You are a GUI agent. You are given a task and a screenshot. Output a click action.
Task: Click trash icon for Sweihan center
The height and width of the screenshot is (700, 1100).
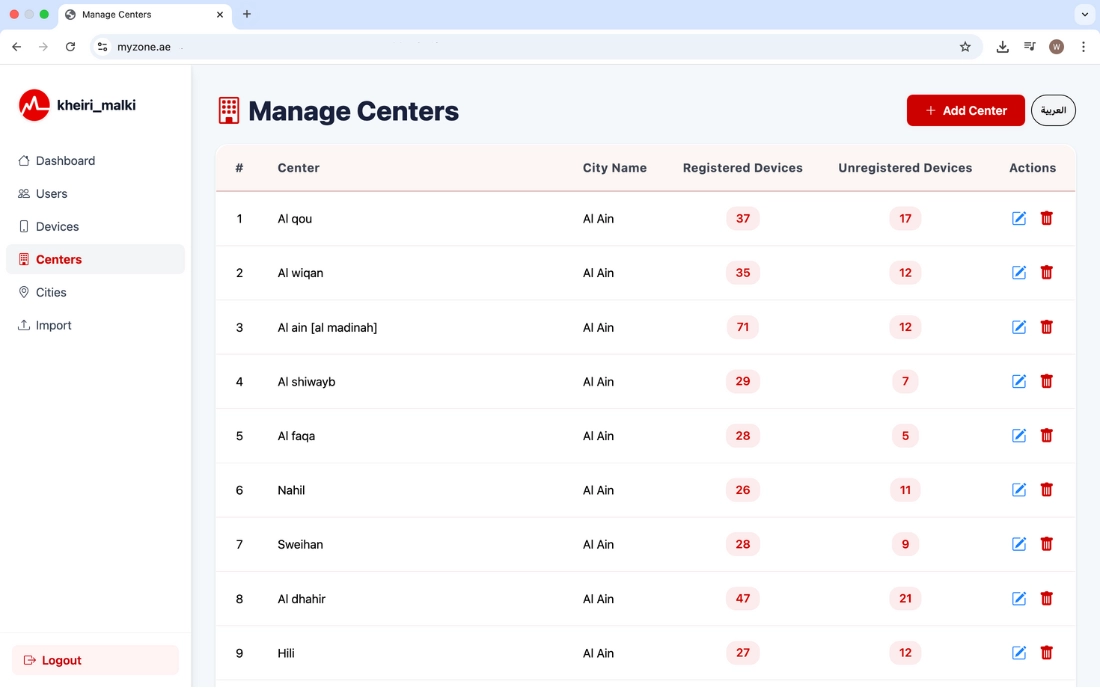click(1046, 545)
